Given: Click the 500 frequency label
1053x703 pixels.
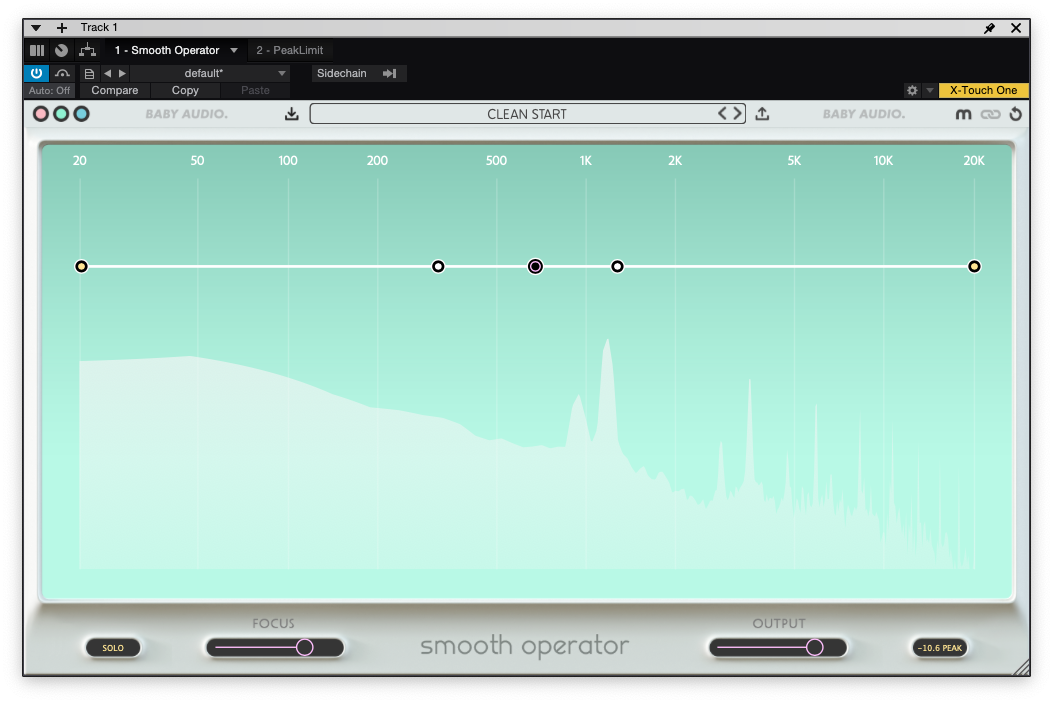Looking at the screenshot, I should pyautogui.click(x=496, y=160).
